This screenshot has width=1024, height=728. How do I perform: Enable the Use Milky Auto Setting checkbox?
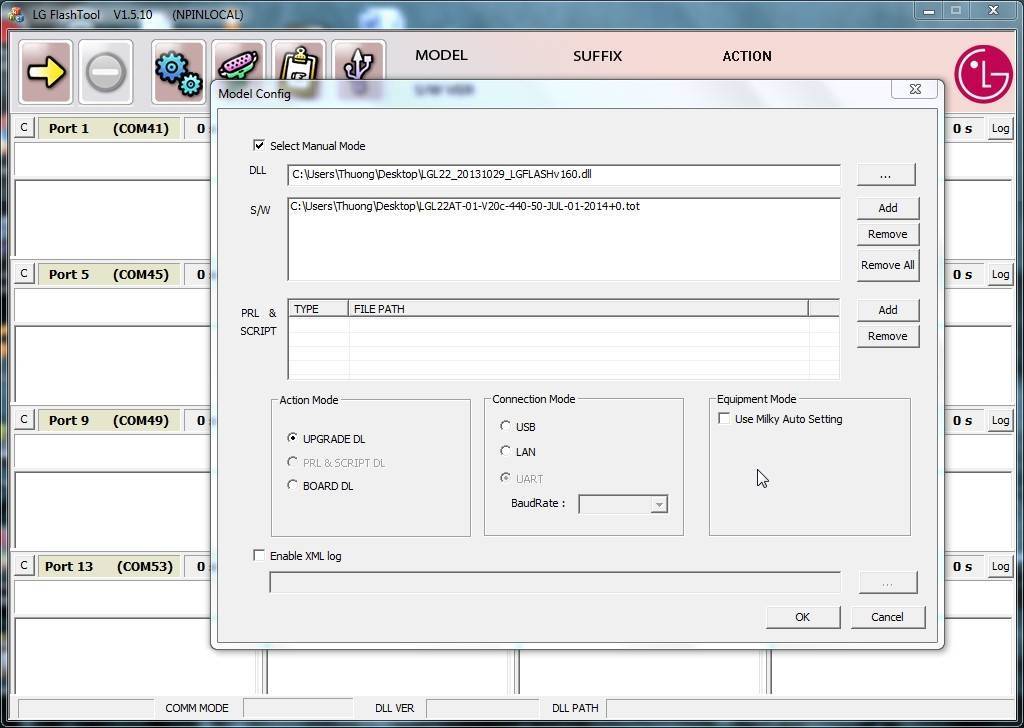click(724, 419)
